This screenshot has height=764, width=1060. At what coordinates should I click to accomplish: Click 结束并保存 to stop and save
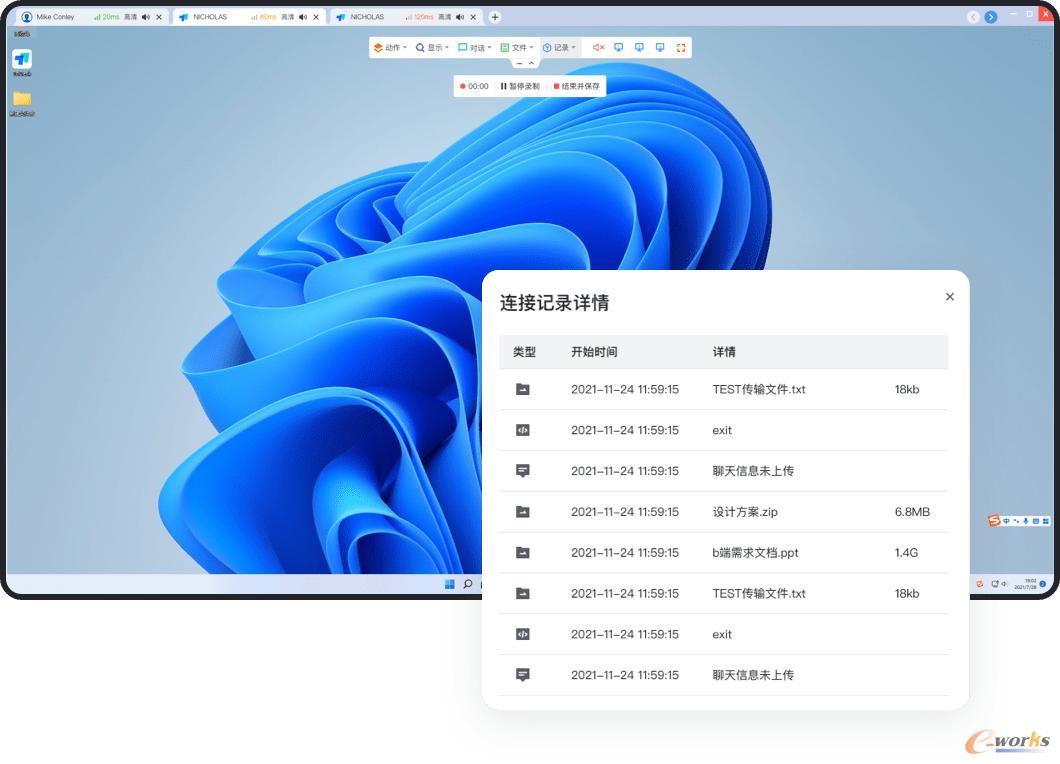point(577,86)
